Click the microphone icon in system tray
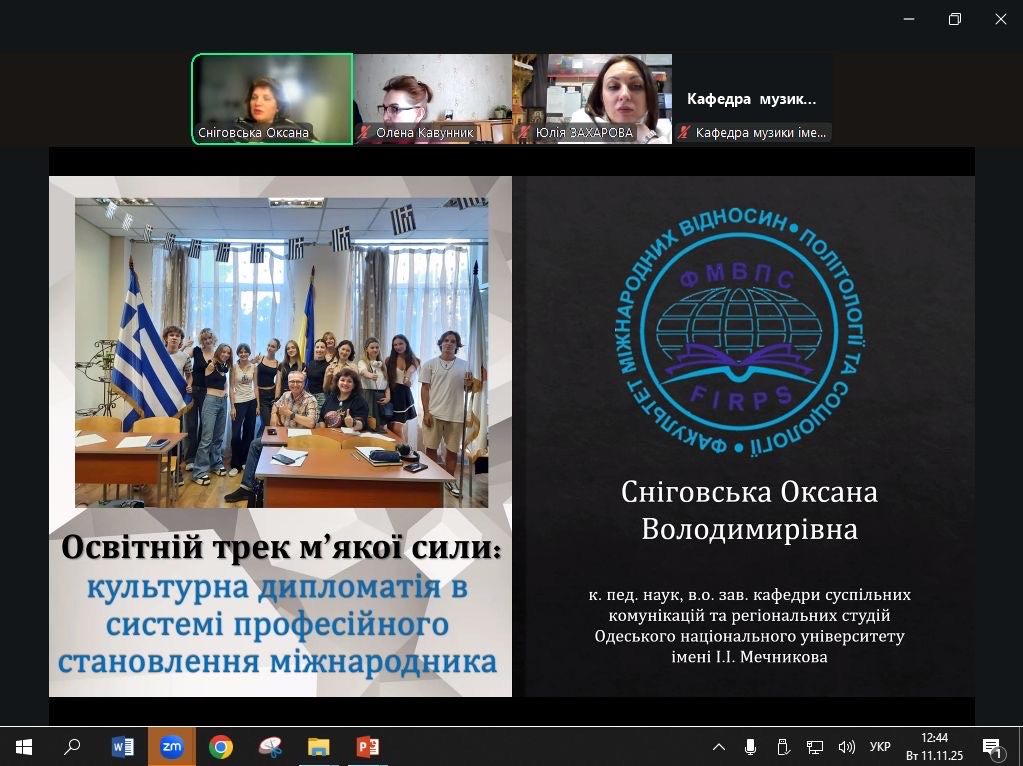 750,746
